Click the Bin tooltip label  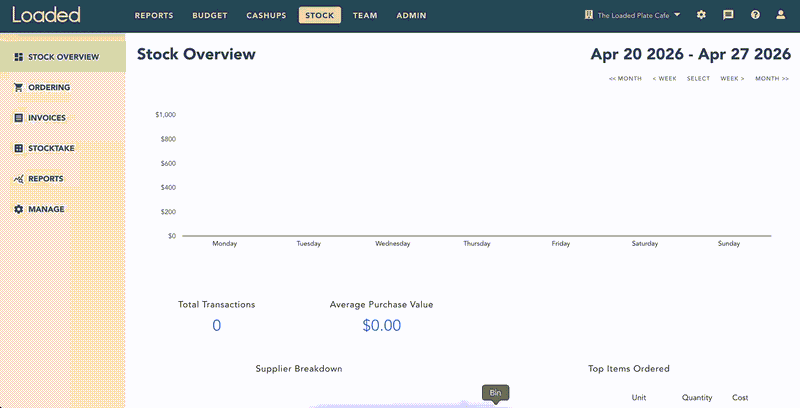pos(495,393)
